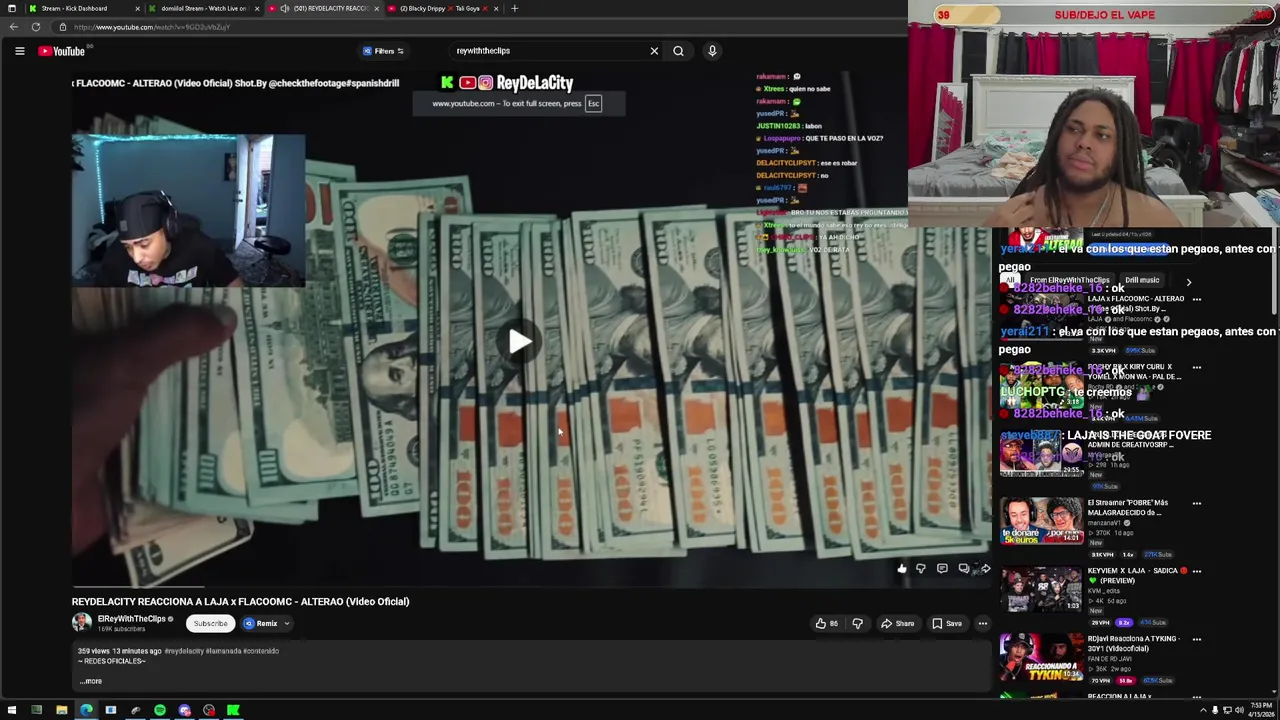
Task: Click the browser address bar URL
Action: tap(152, 27)
